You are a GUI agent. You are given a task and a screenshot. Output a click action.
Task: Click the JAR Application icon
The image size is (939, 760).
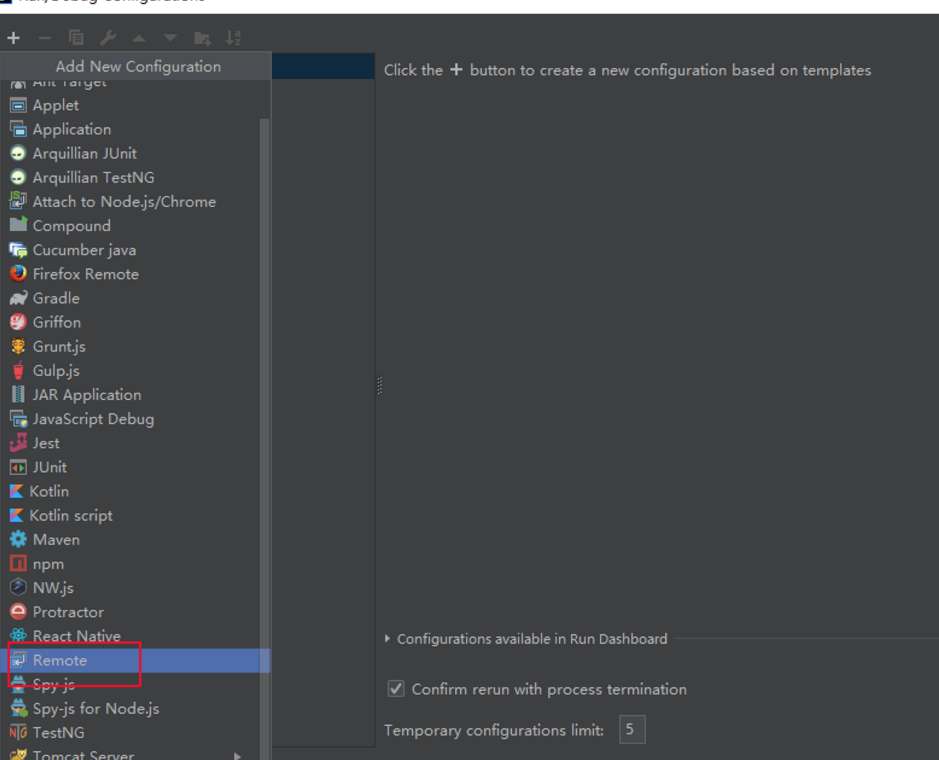tap(19, 394)
